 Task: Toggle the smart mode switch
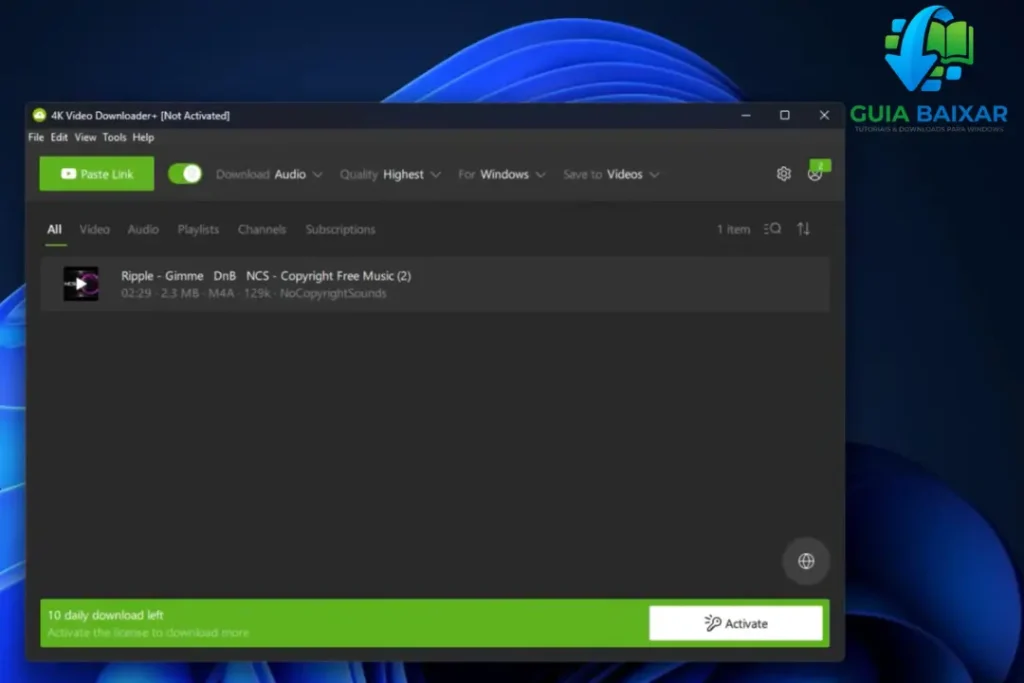pos(185,174)
